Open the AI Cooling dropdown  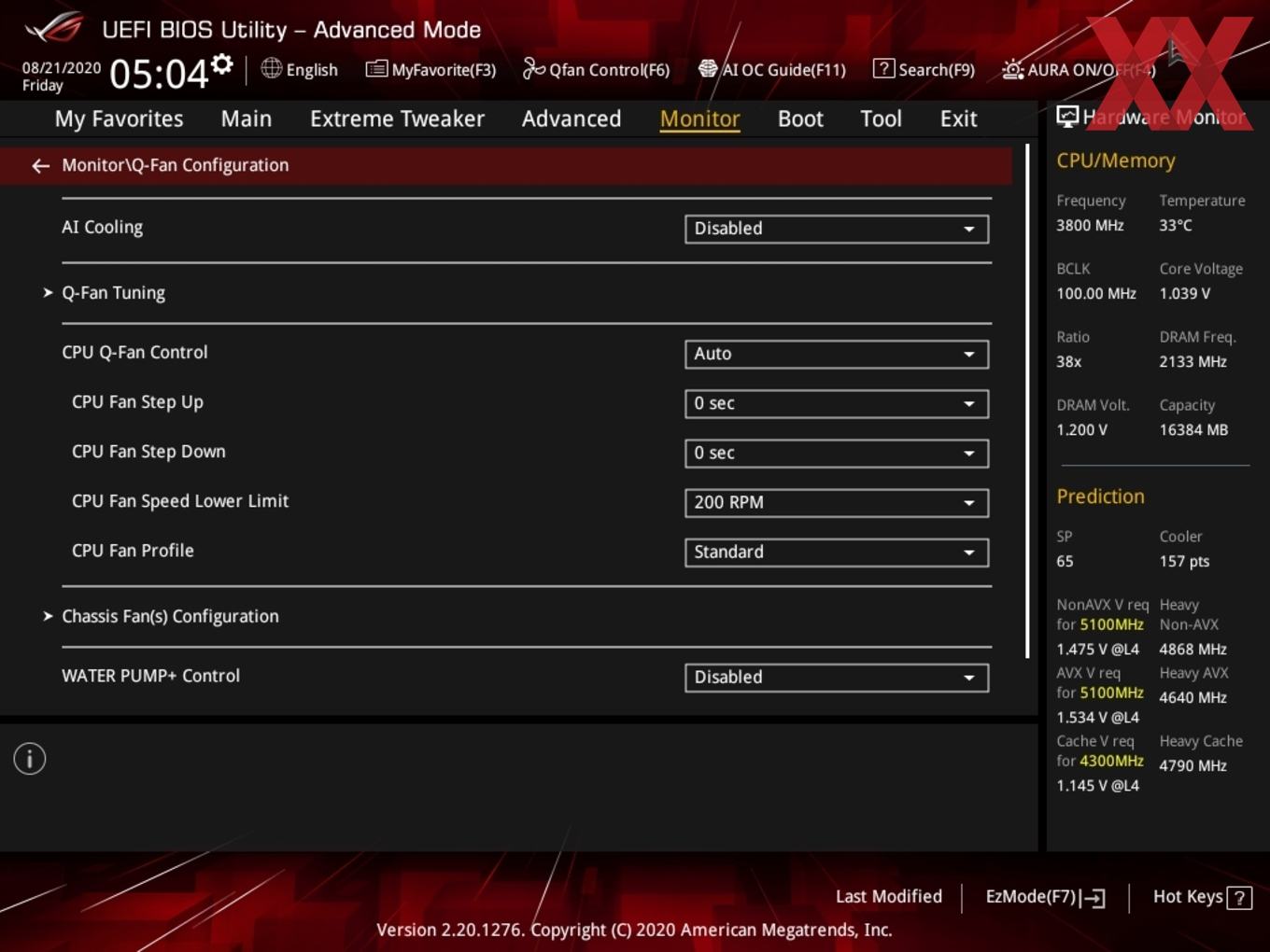pyautogui.click(x=837, y=229)
